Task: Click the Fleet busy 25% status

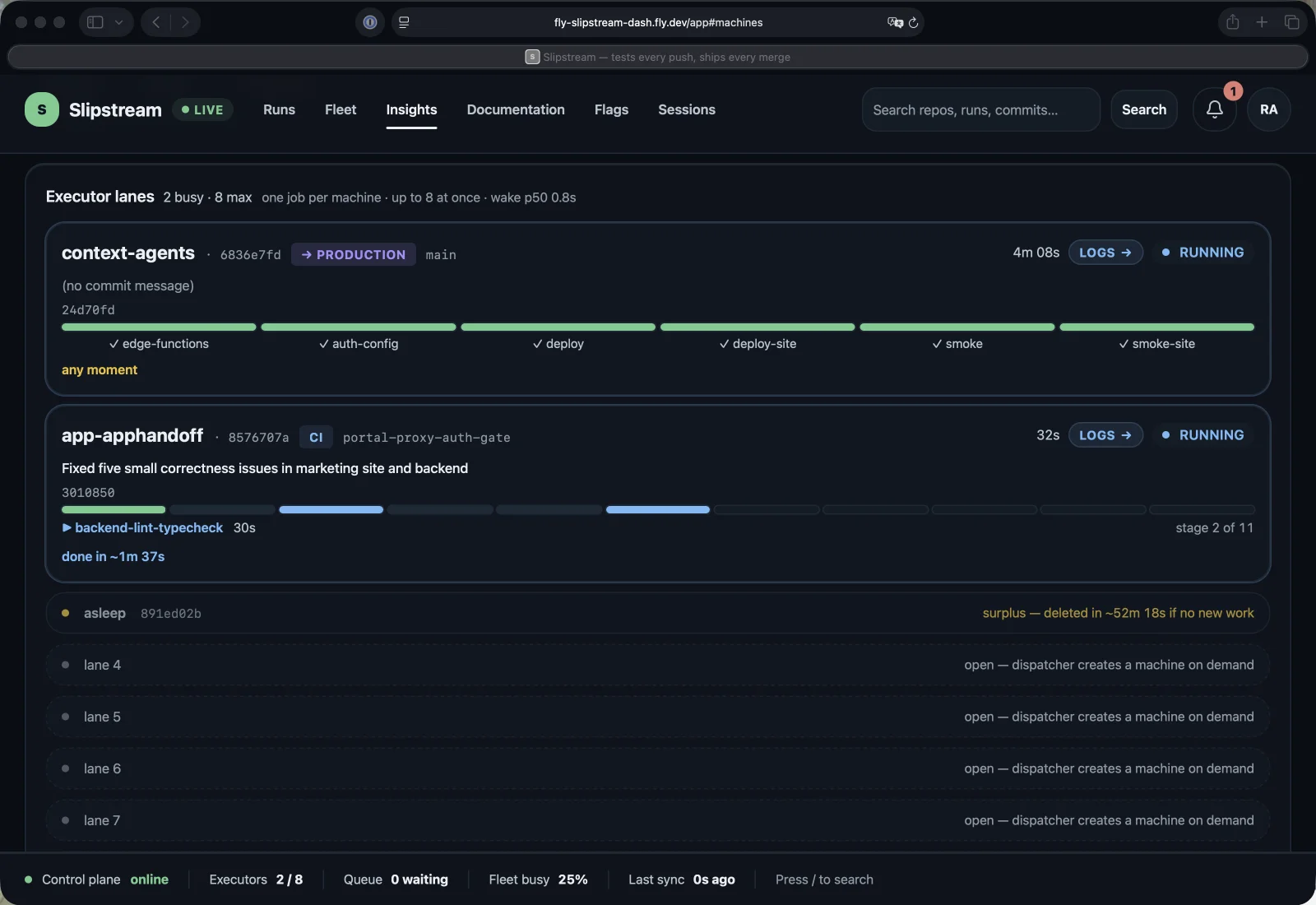Action: pyautogui.click(x=538, y=879)
